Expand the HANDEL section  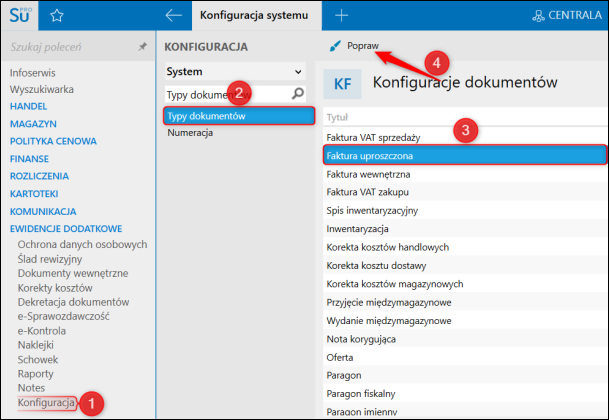[x=28, y=106]
